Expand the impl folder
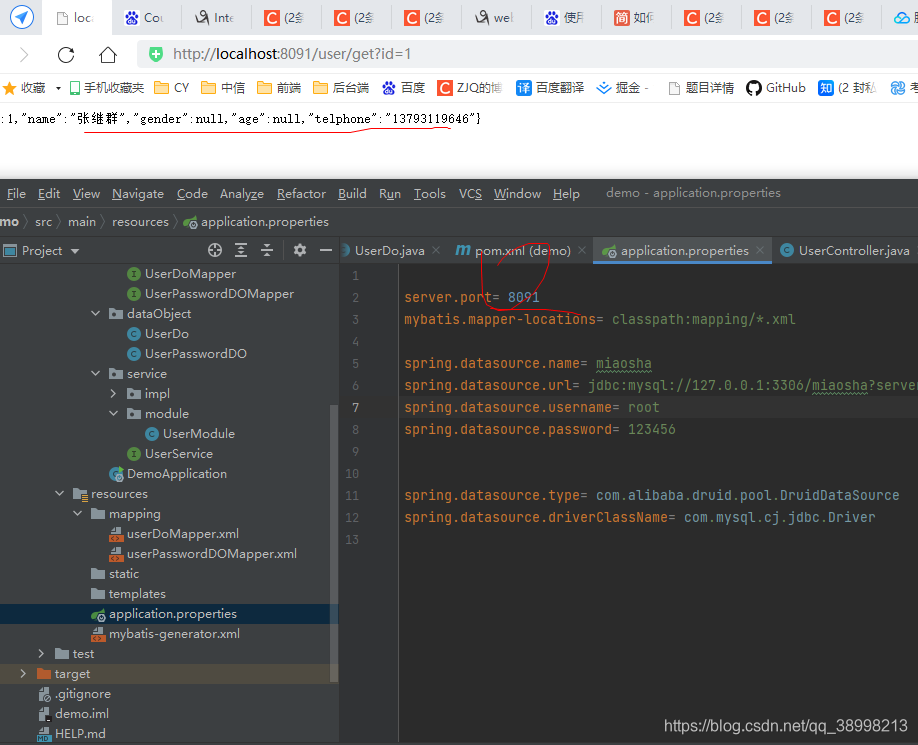This screenshot has width=918, height=745. (x=114, y=393)
